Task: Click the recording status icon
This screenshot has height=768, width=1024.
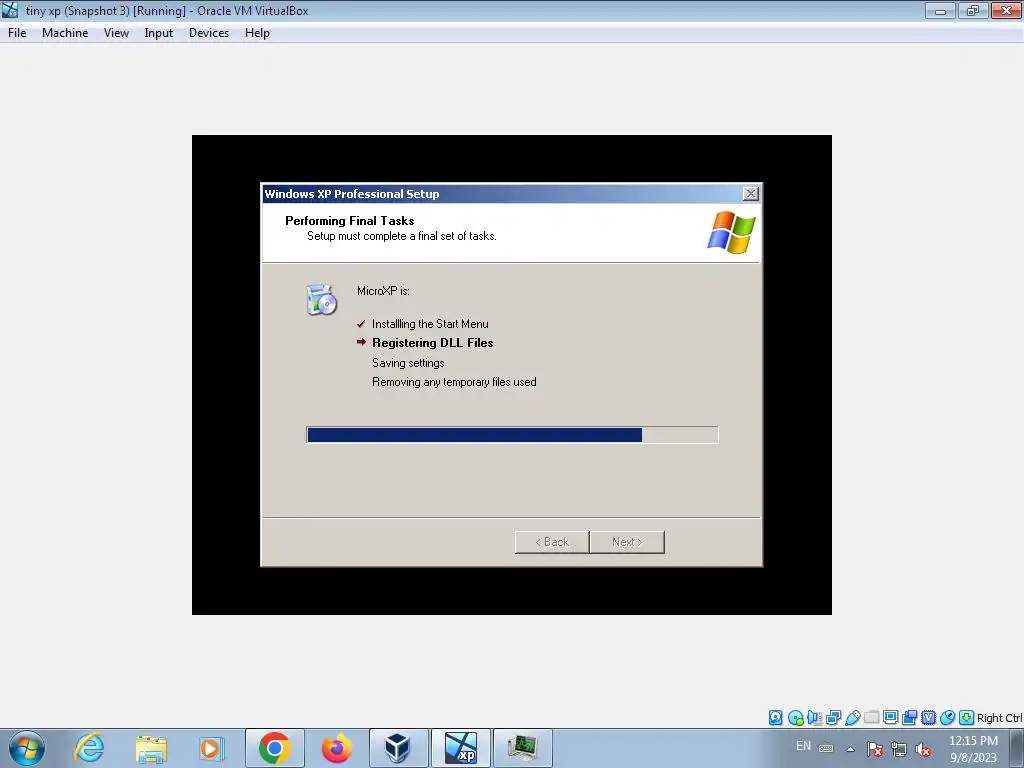Action: [909, 718]
